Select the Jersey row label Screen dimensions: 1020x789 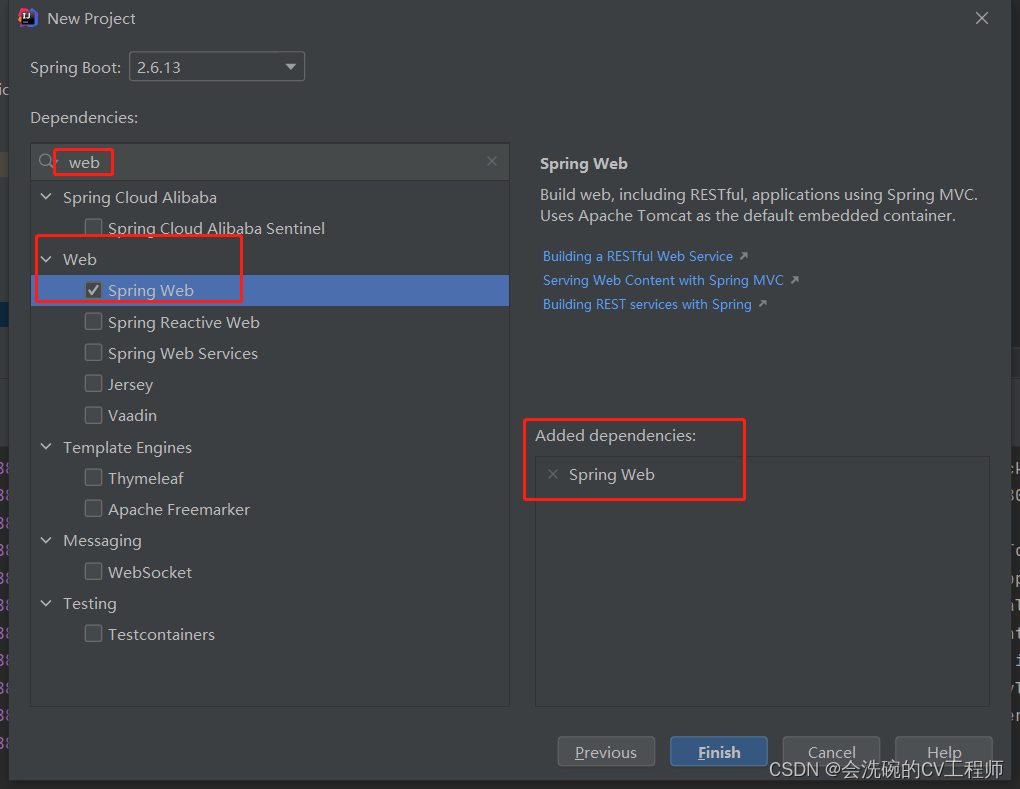click(x=130, y=384)
